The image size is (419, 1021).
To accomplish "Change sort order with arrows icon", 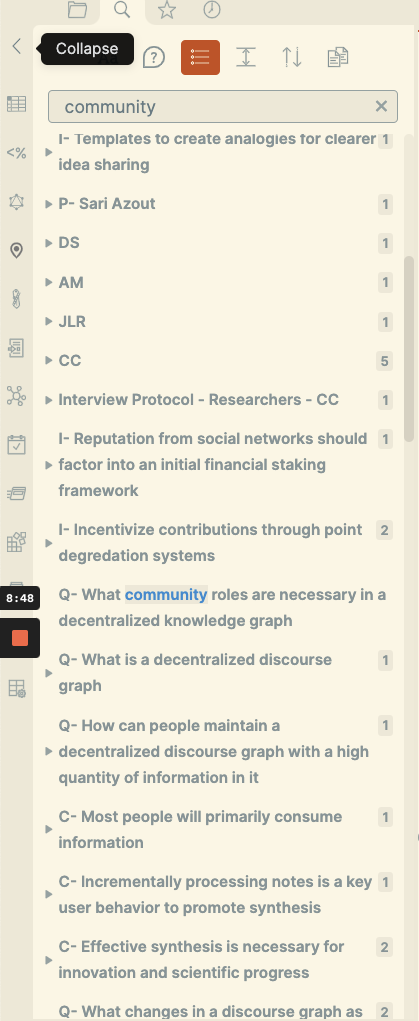I will pos(292,57).
